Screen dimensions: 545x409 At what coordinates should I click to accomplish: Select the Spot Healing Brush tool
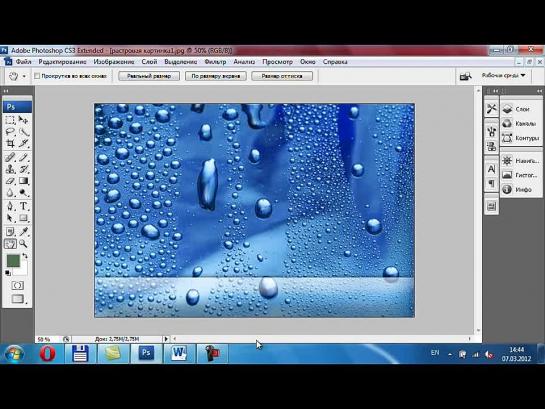pyautogui.click(x=10, y=157)
